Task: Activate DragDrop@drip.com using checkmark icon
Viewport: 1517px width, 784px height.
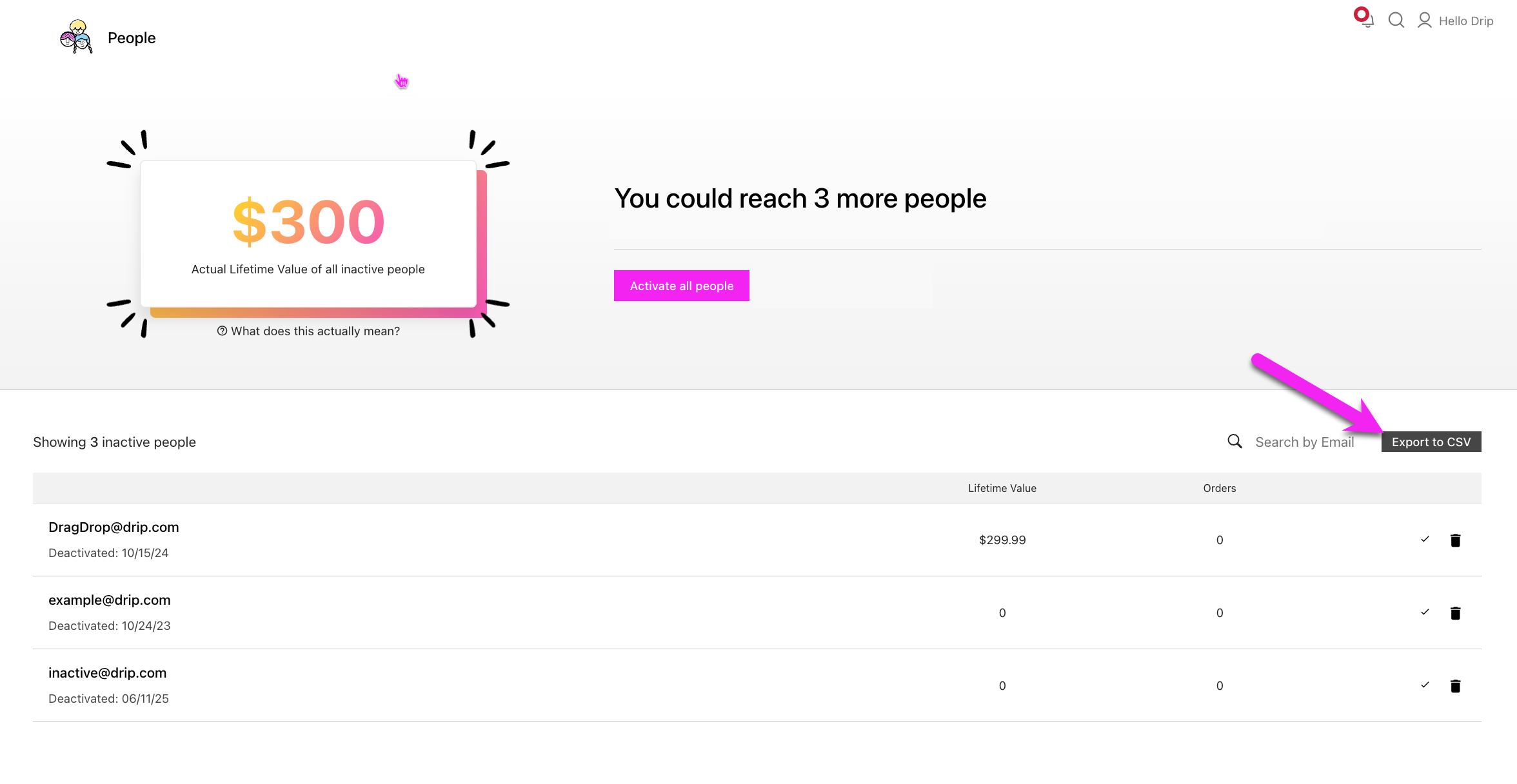Action: [x=1425, y=539]
